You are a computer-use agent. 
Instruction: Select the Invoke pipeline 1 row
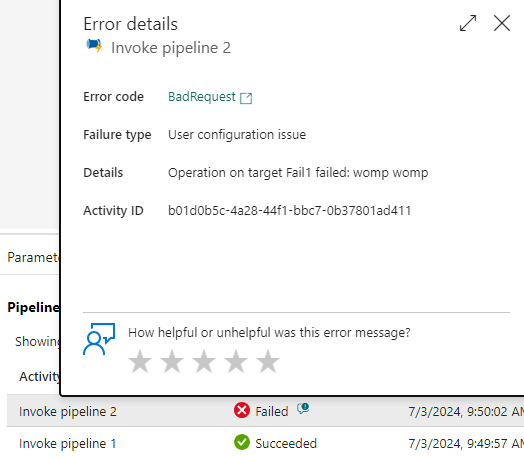tap(265, 442)
